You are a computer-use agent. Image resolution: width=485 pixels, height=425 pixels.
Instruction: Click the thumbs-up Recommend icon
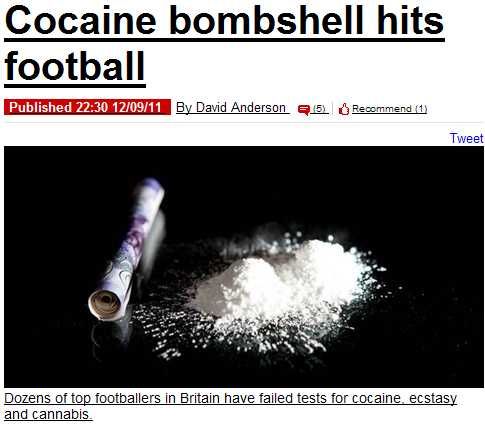point(344,109)
